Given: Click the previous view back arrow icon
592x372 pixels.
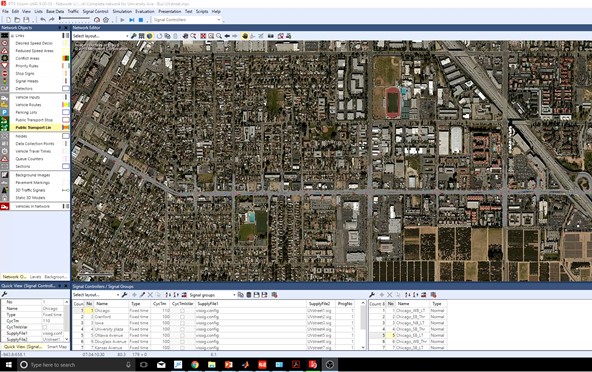Looking at the screenshot, I should [x=227, y=36].
